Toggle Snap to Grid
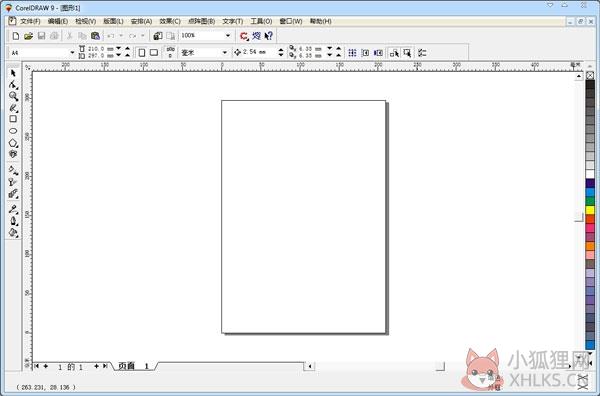This screenshot has width=600, height=396. click(x=352, y=53)
